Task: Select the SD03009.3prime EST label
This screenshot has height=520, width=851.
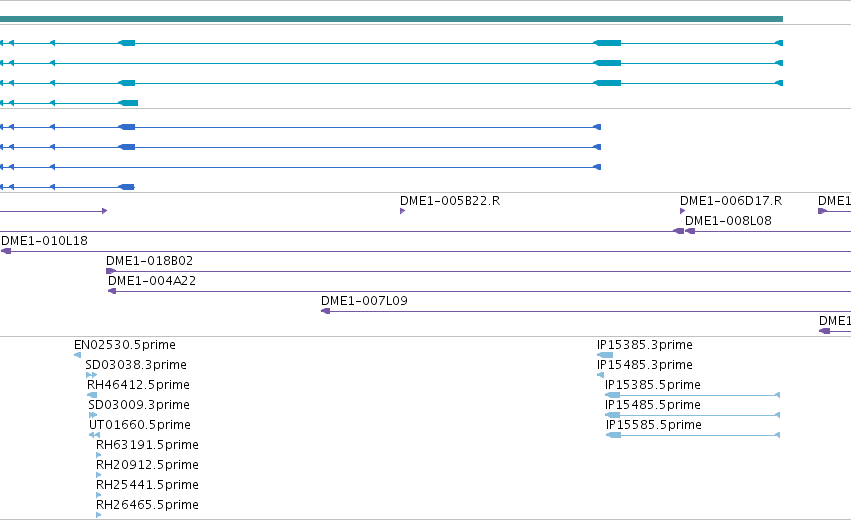Action: click(x=139, y=405)
